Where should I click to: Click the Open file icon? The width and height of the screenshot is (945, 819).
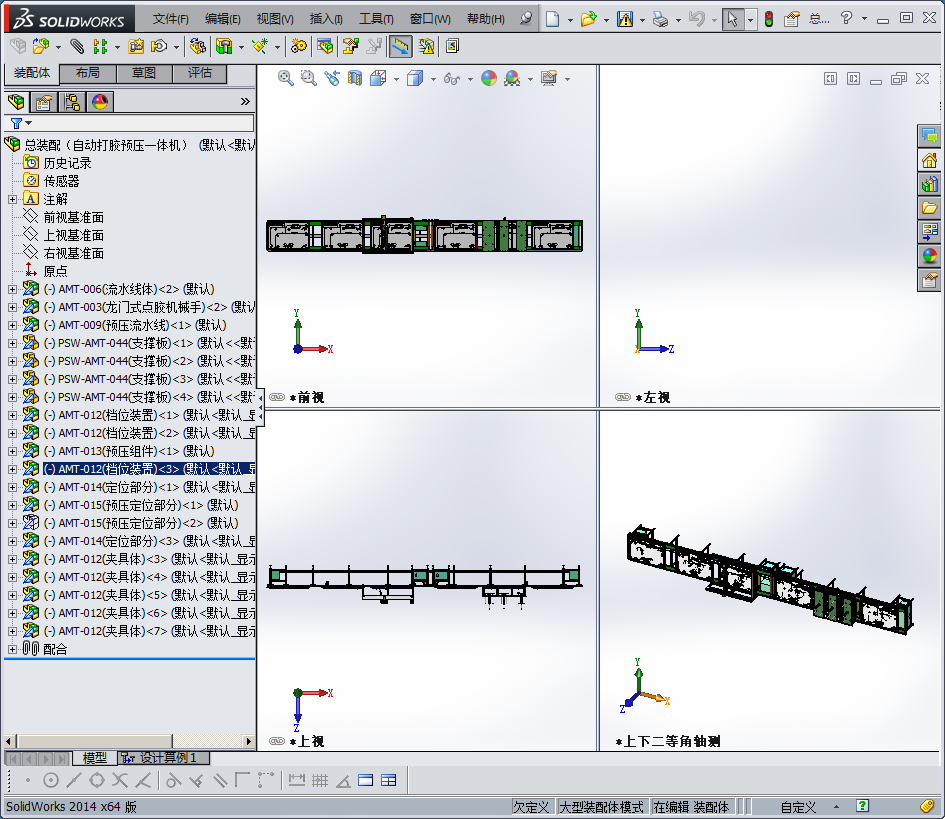[588, 19]
